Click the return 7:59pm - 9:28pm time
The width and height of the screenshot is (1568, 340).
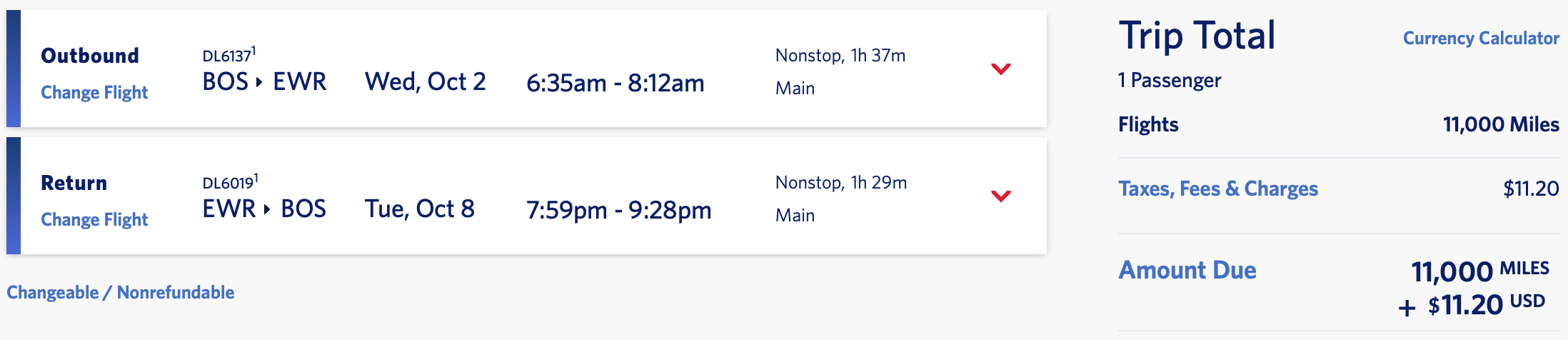(618, 211)
